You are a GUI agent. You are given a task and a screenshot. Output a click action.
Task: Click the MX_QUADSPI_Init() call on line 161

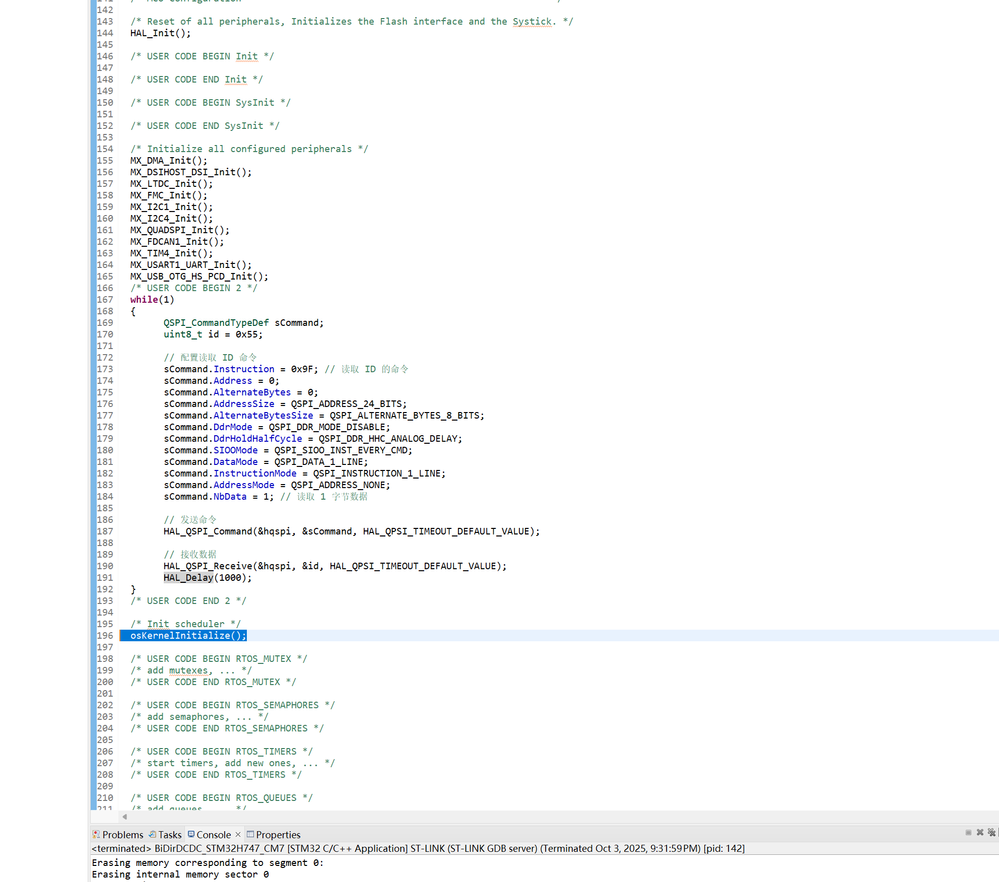pyautogui.click(x=180, y=229)
